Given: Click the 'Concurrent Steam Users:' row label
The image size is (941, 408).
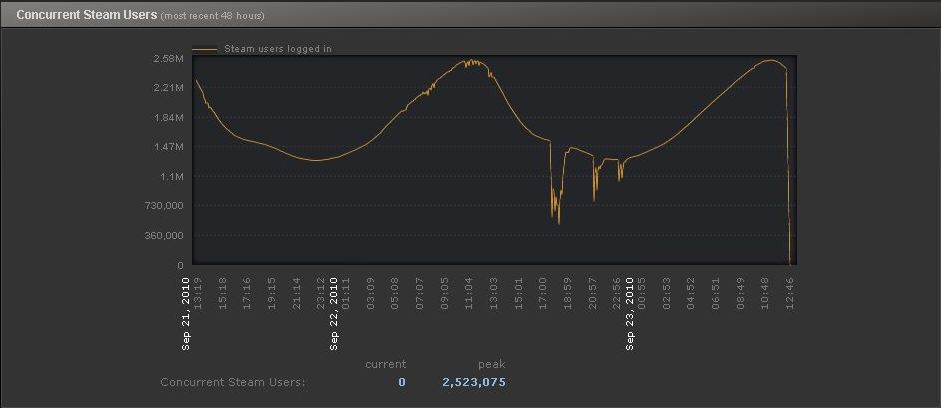Looking at the screenshot, I should pyautogui.click(x=233, y=382).
